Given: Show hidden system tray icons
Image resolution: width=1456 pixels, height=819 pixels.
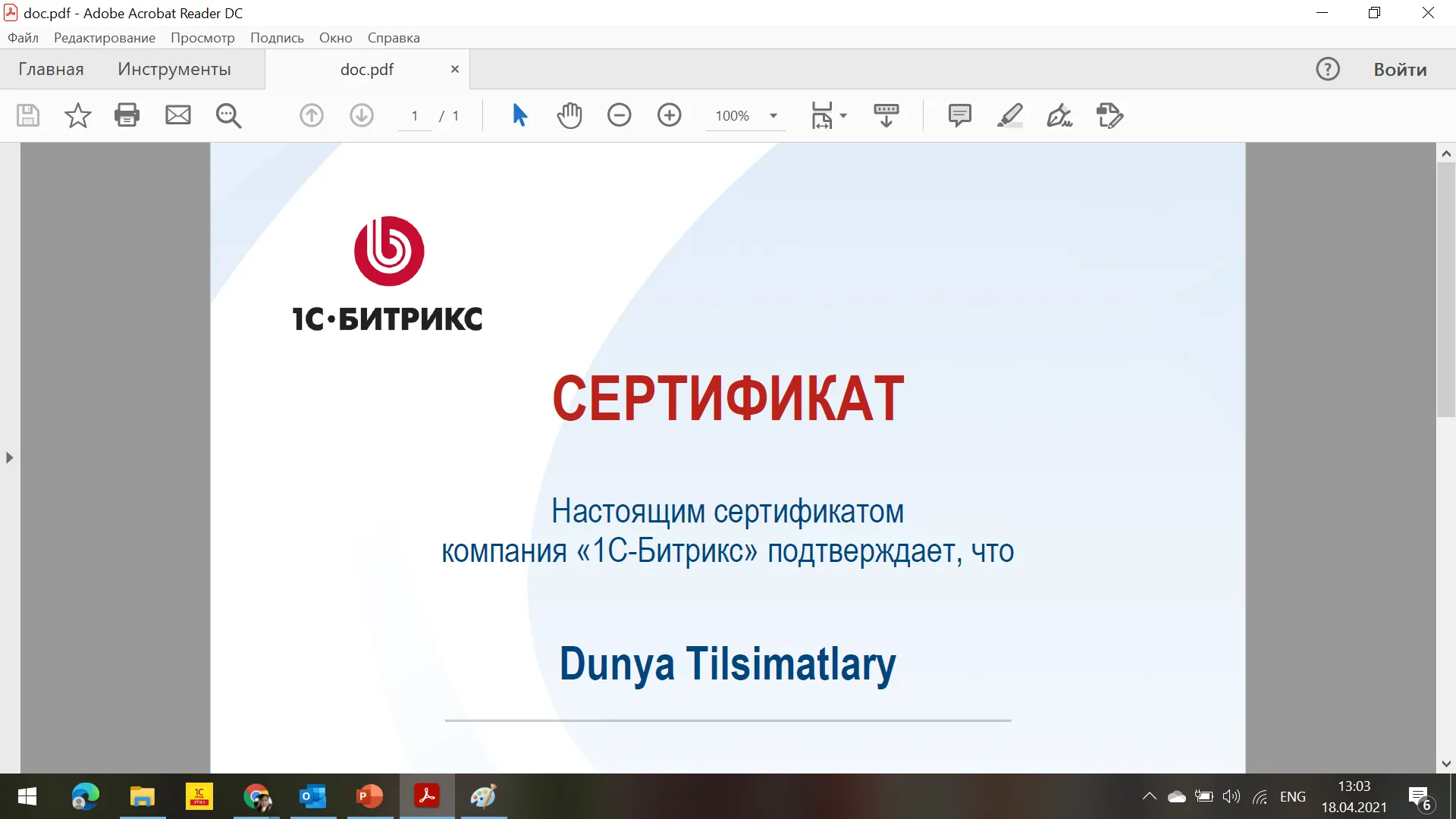Looking at the screenshot, I should point(1149,796).
